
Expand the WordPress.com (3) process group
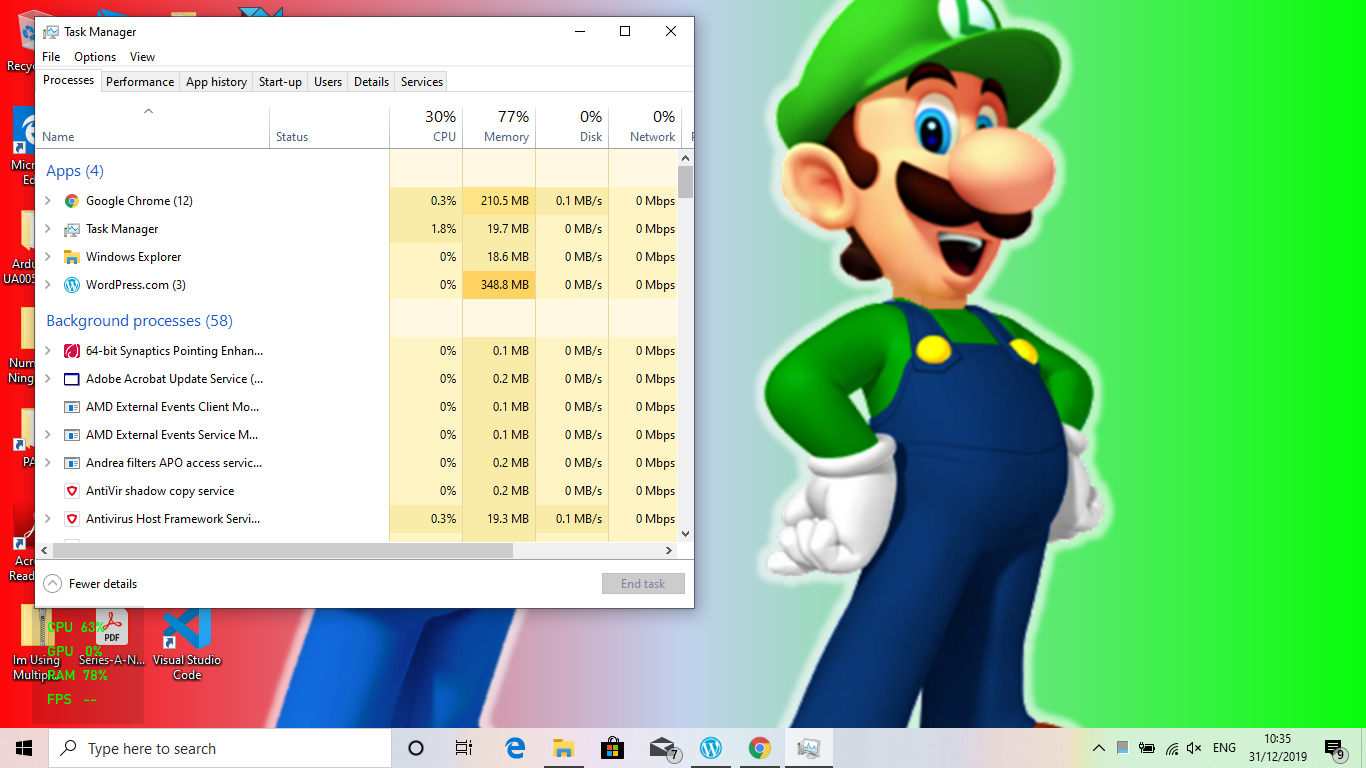click(47, 285)
